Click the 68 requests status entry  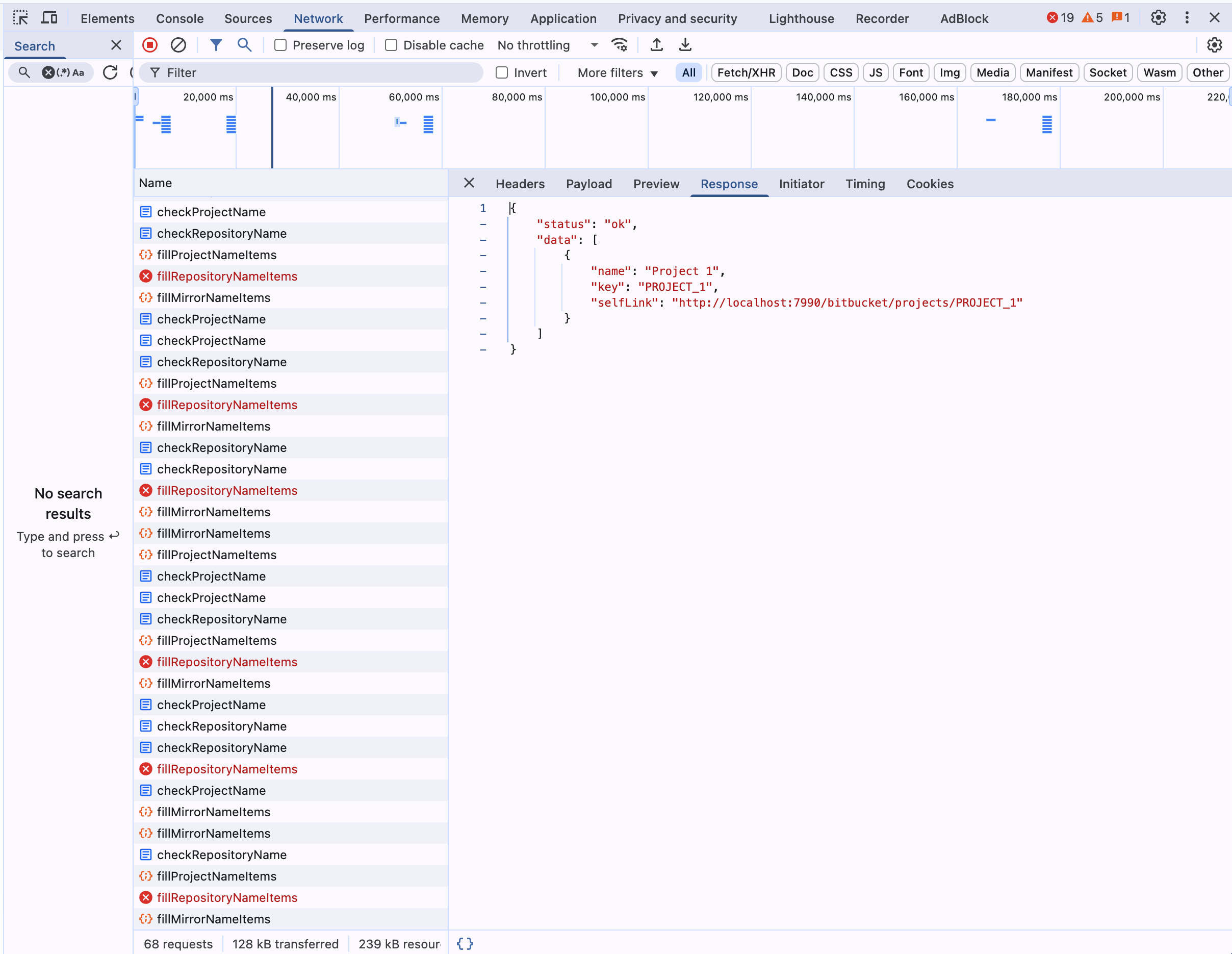point(178,943)
